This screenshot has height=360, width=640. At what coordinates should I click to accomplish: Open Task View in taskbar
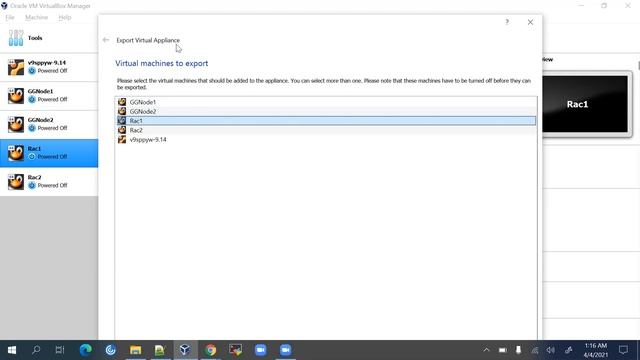point(60,350)
